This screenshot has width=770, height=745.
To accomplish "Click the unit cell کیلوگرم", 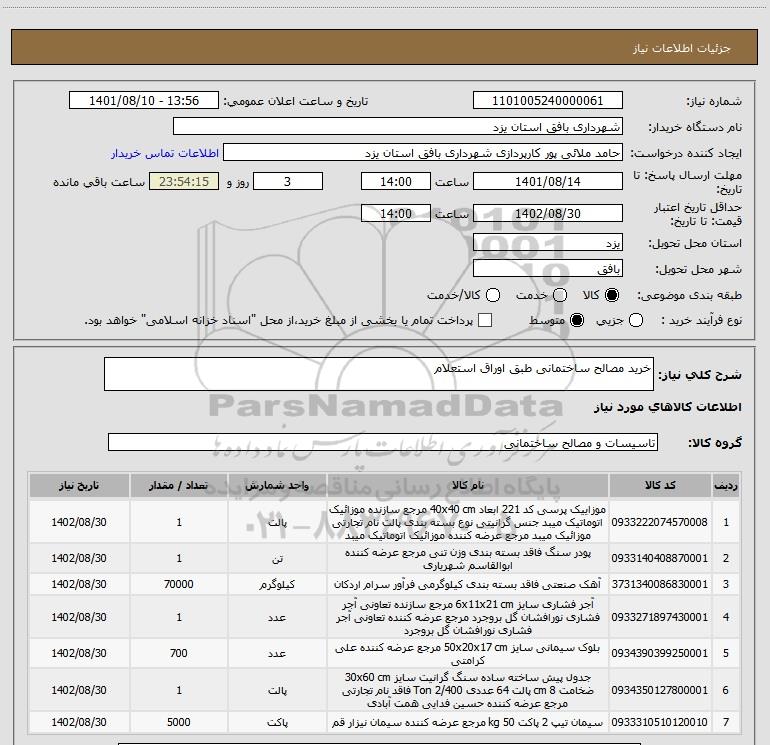I will (x=277, y=584).
